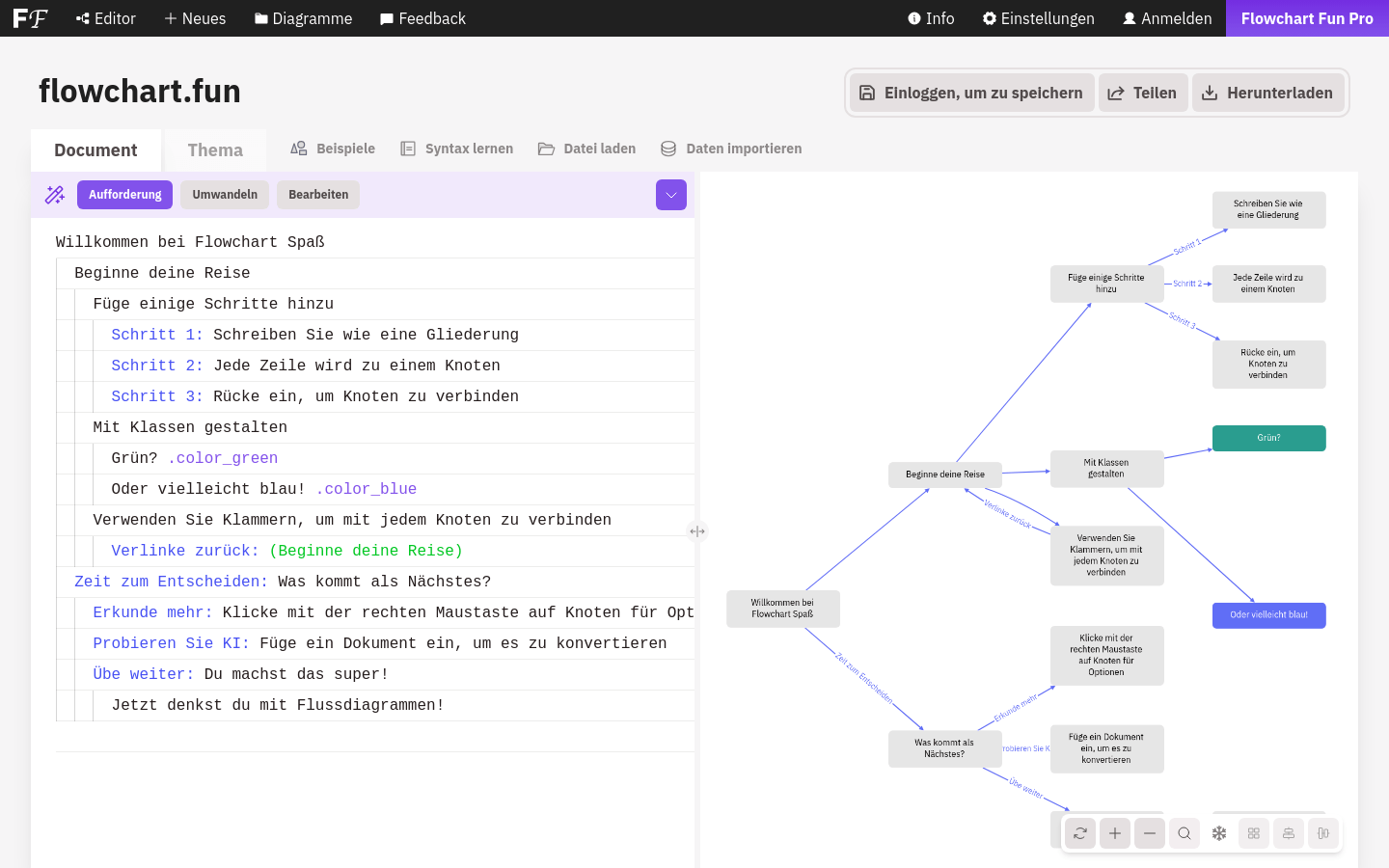Create a new chart with Neues

pos(195,18)
